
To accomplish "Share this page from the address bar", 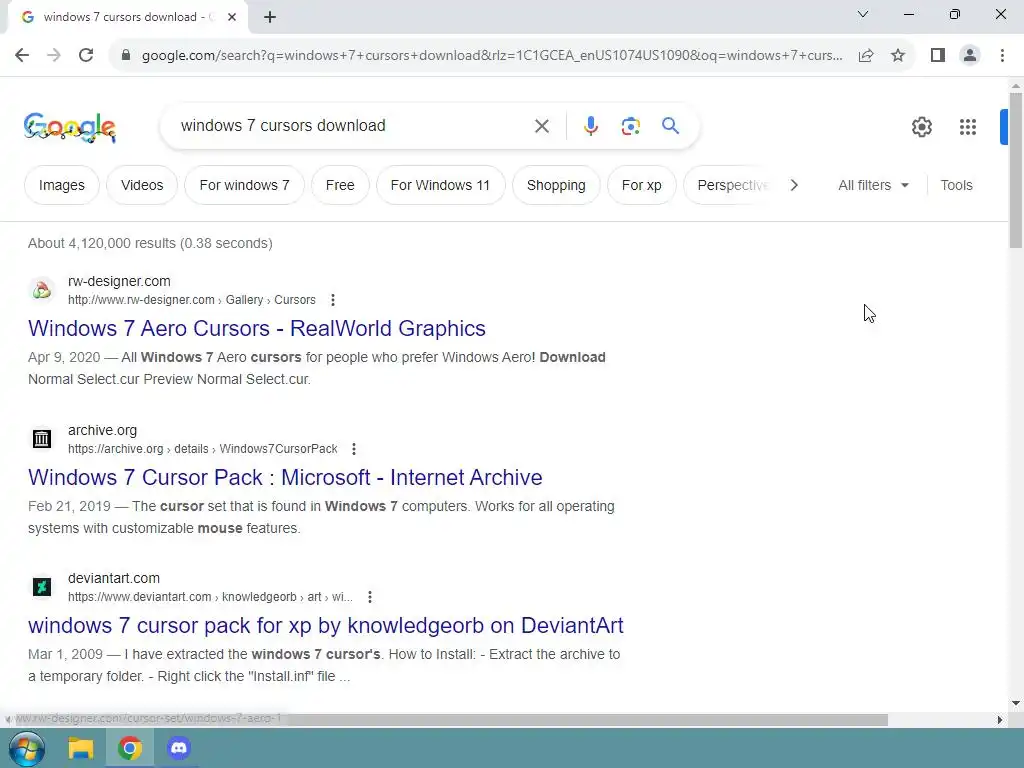I will (866, 55).
